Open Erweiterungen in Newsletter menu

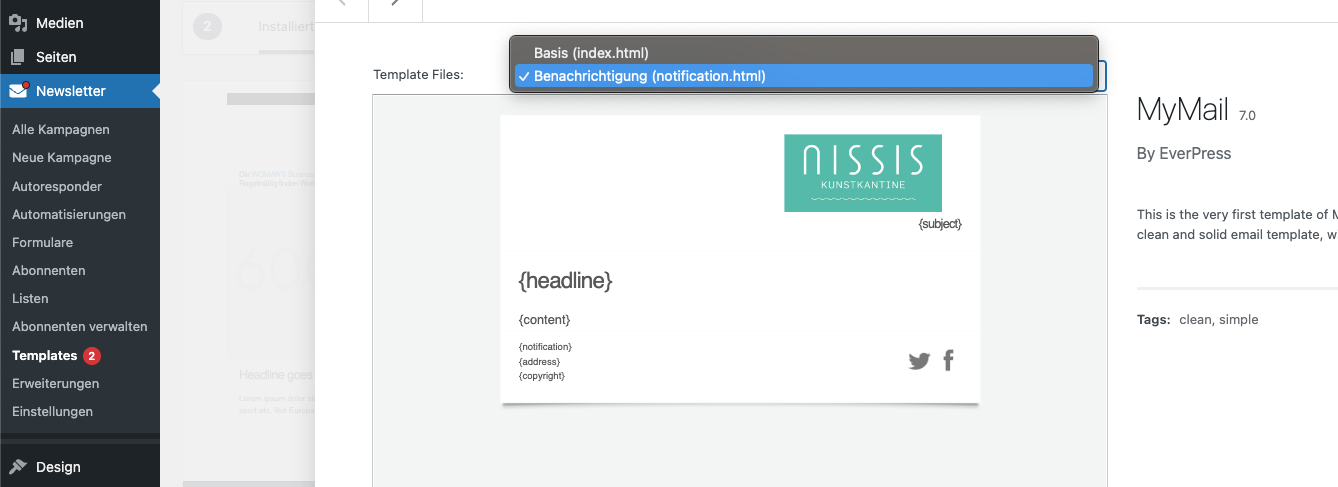pos(56,384)
